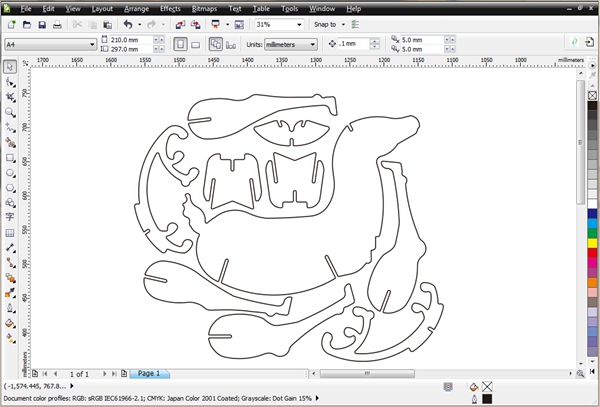Apply layout to all pages toggle
600x407 pixels.
tap(216, 44)
